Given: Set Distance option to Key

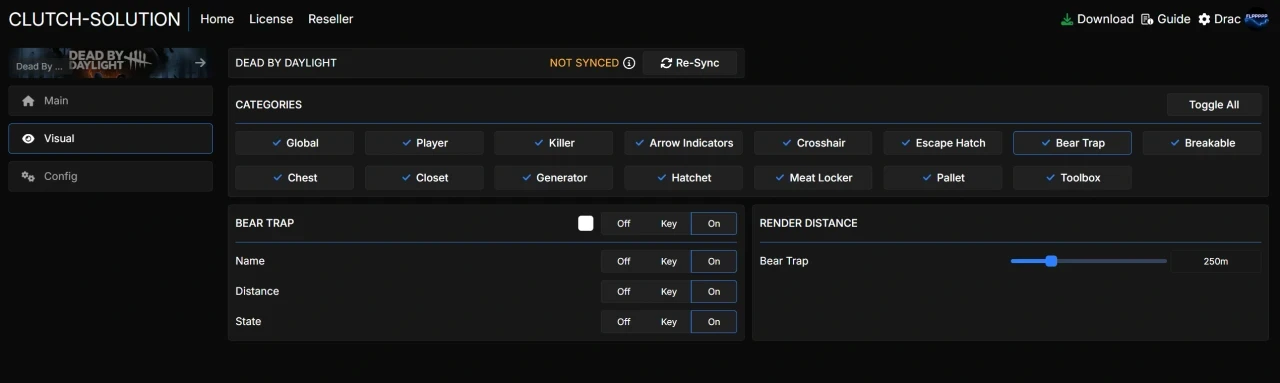Looking at the screenshot, I should coord(669,292).
